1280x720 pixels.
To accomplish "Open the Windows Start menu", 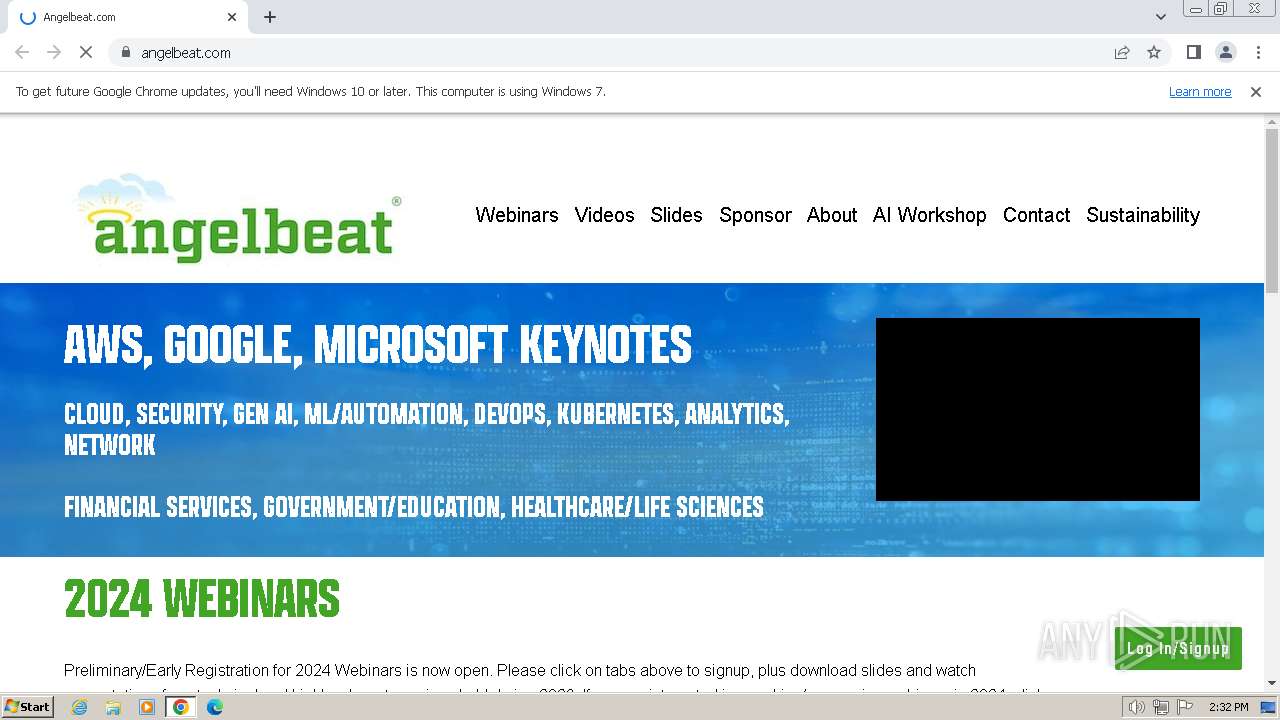I will (28, 707).
